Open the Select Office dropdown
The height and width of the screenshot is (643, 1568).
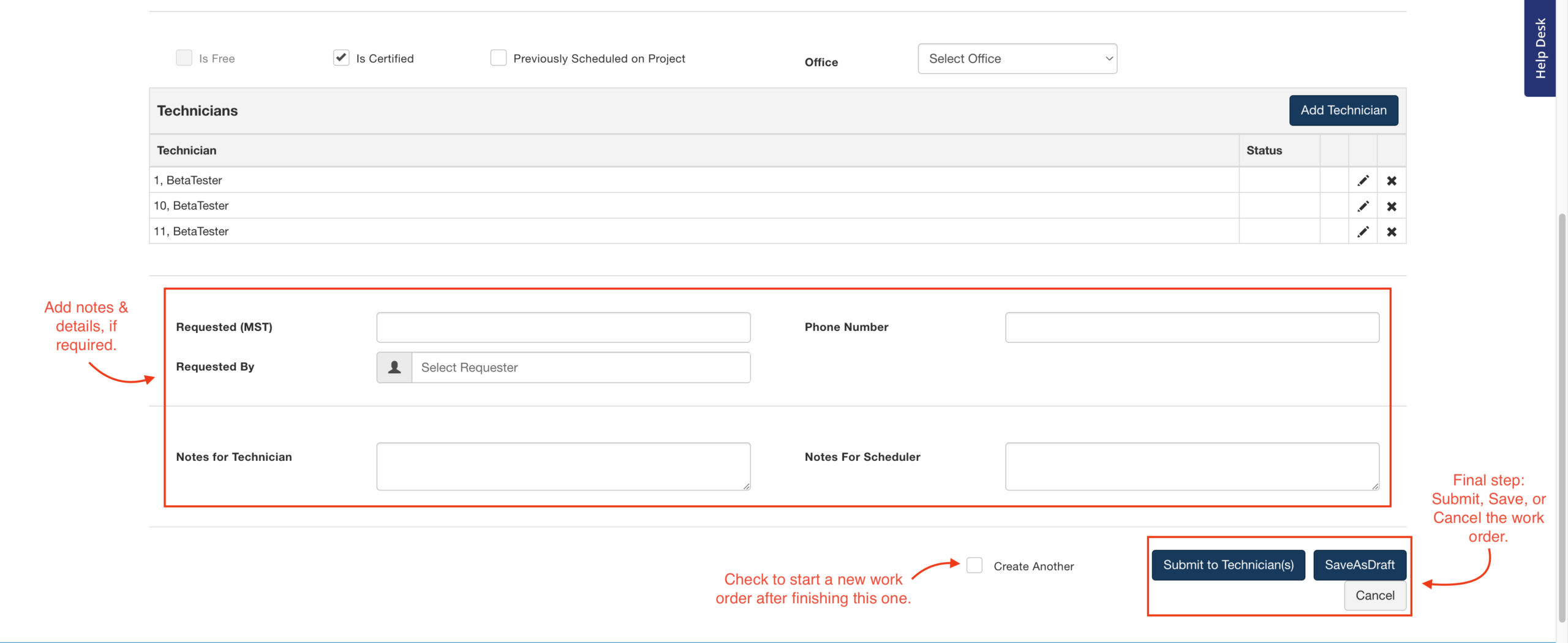[x=1017, y=59]
